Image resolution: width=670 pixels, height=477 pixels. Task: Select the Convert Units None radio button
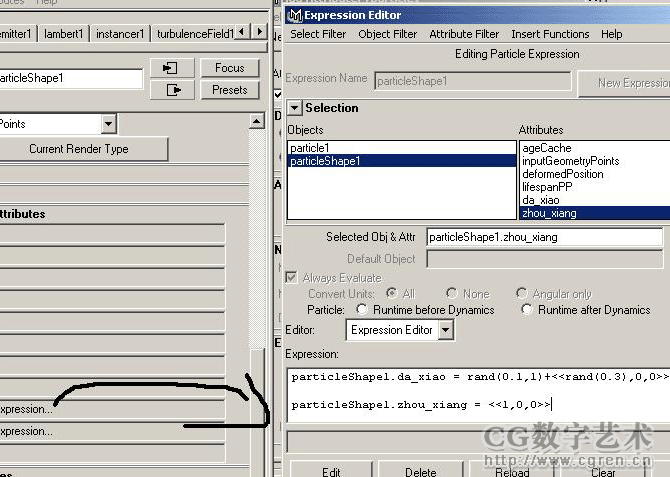pyautogui.click(x=452, y=293)
